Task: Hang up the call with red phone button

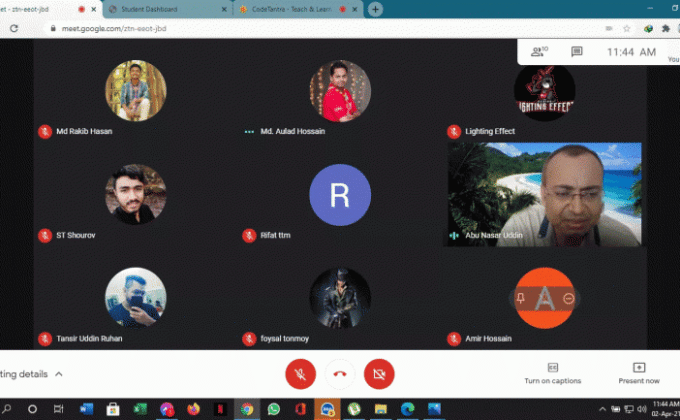Action: pos(340,374)
